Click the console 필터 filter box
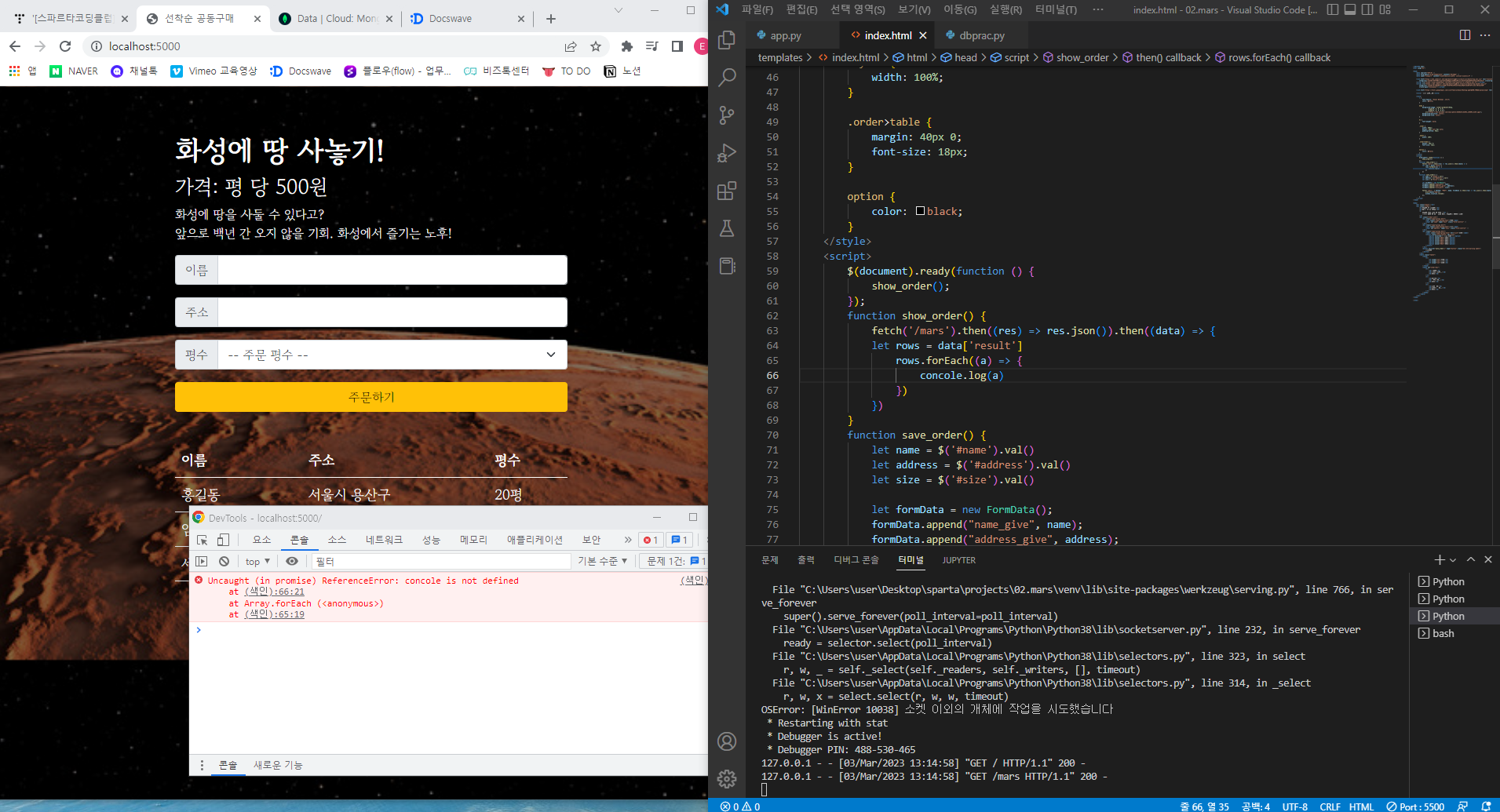Image resolution: width=1500 pixels, height=812 pixels. [441, 561]
